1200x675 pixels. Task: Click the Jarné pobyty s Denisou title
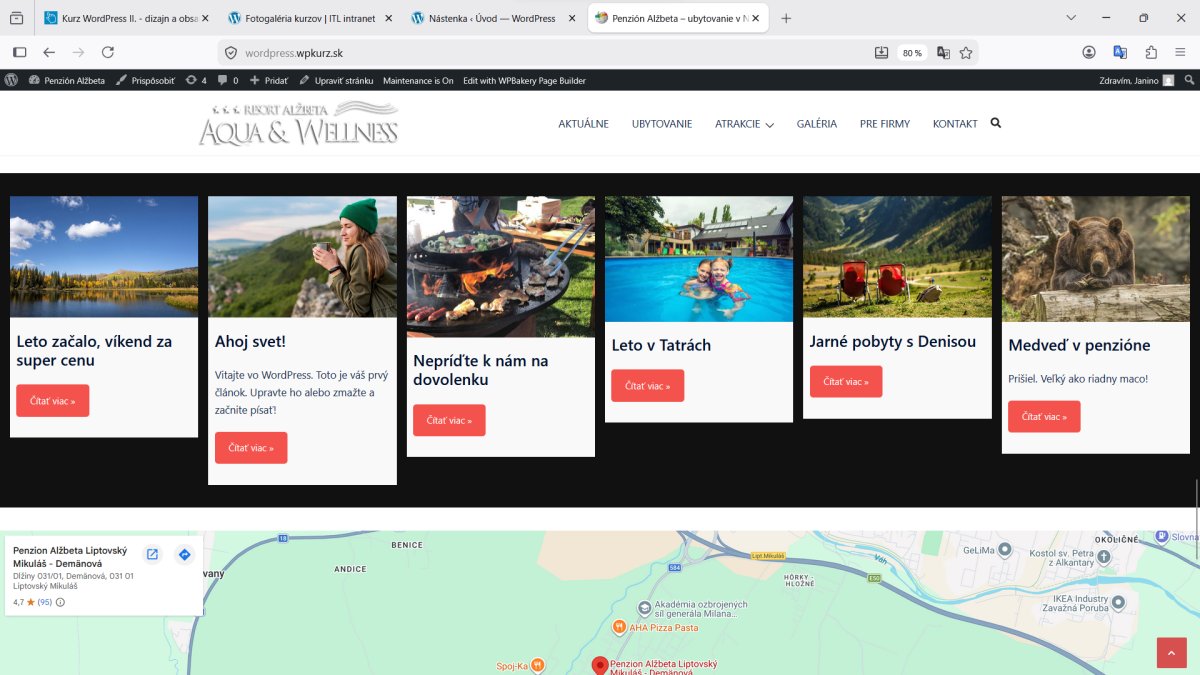pyautogui.click(x=893, y=341)
